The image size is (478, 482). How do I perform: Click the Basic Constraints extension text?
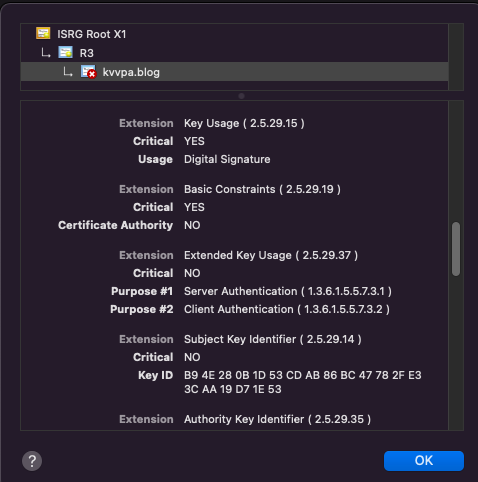coord(262,189)
